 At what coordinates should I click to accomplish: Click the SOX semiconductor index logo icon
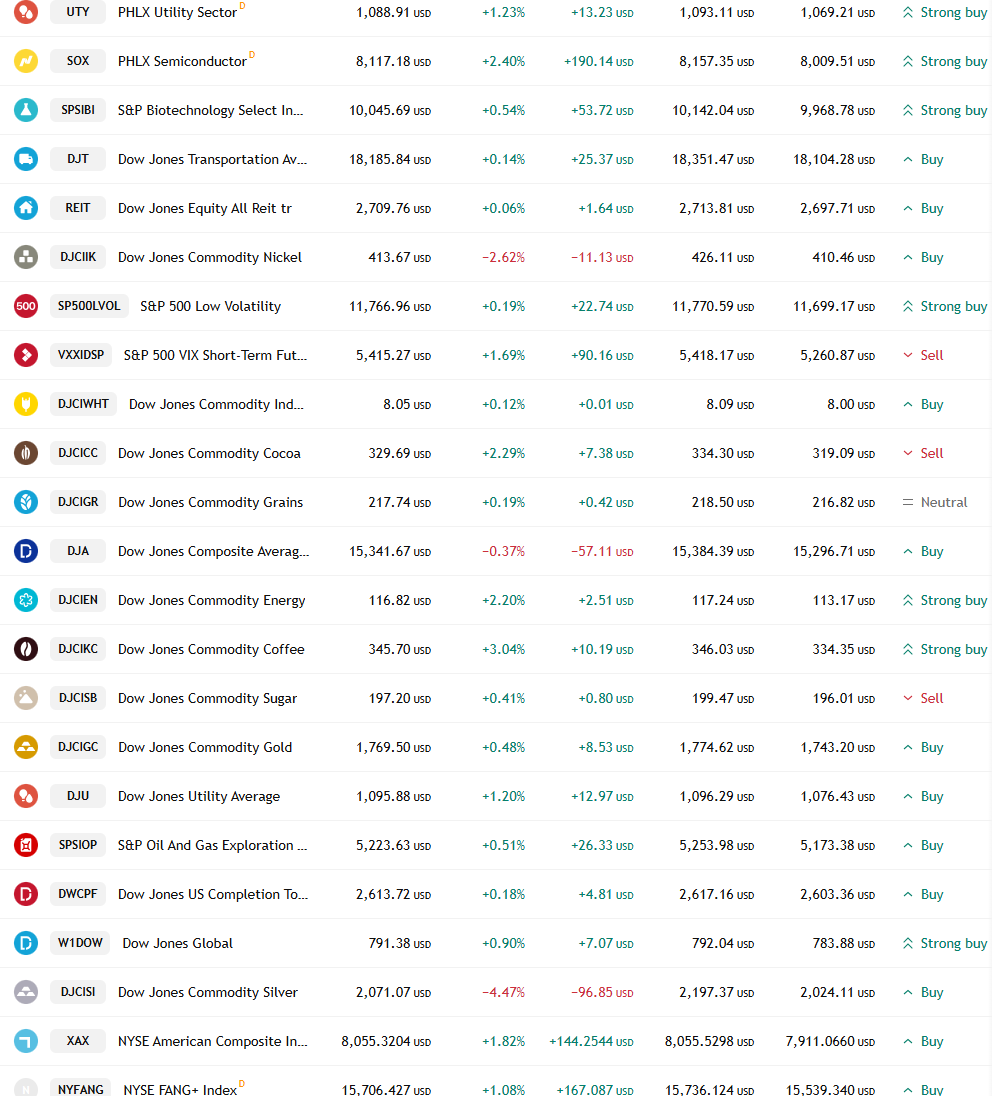click(x=26, y=62)
